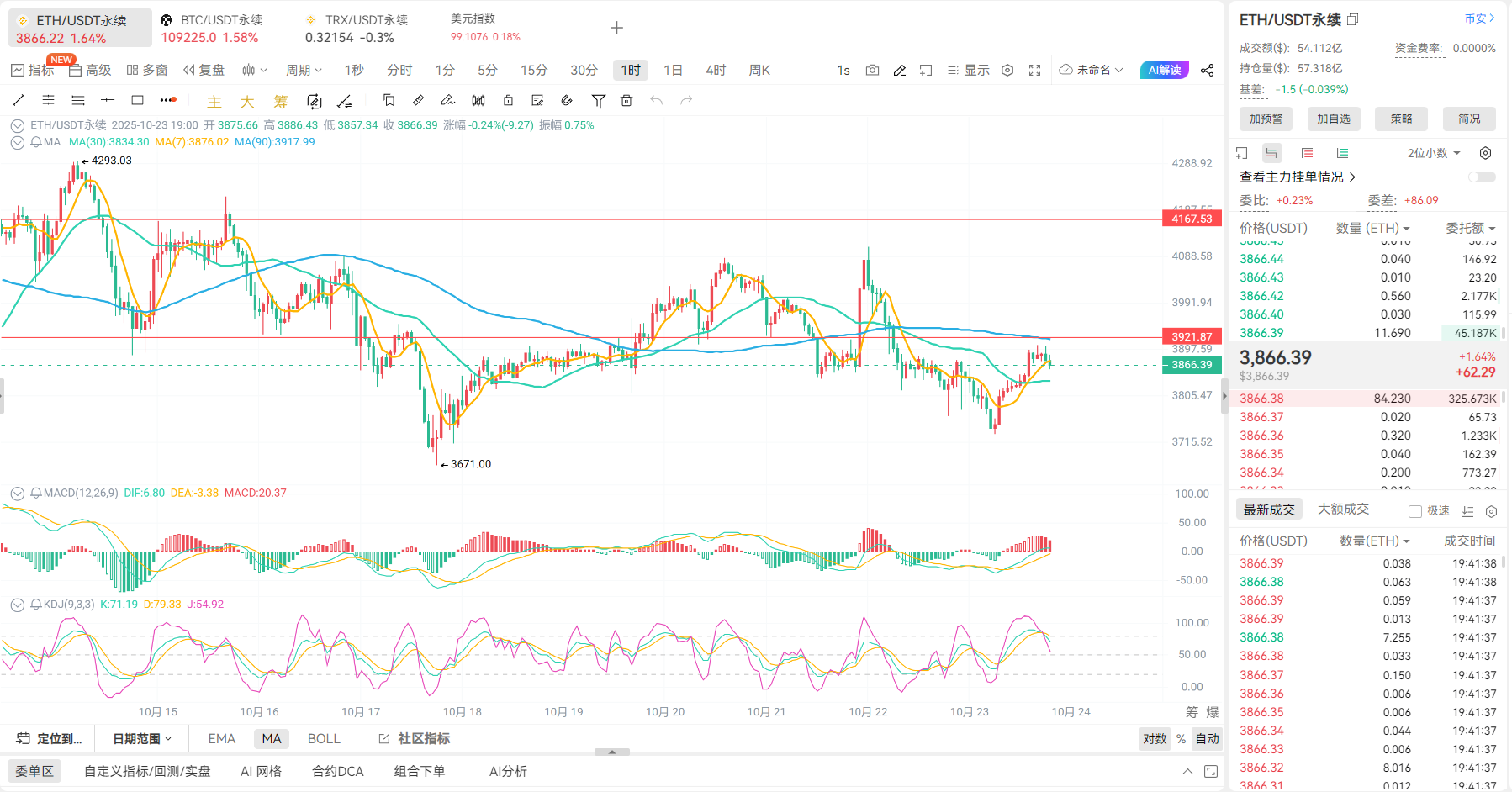Expand the 周期 period dropdown
This screenshot has width=1512, height=792.
coord(304,71)
